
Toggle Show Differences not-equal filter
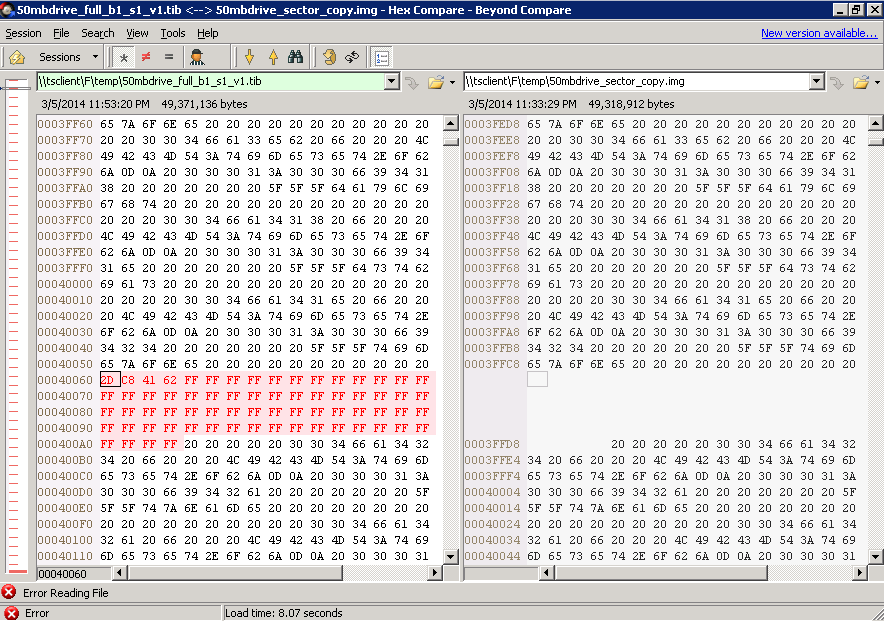[146, 57]
